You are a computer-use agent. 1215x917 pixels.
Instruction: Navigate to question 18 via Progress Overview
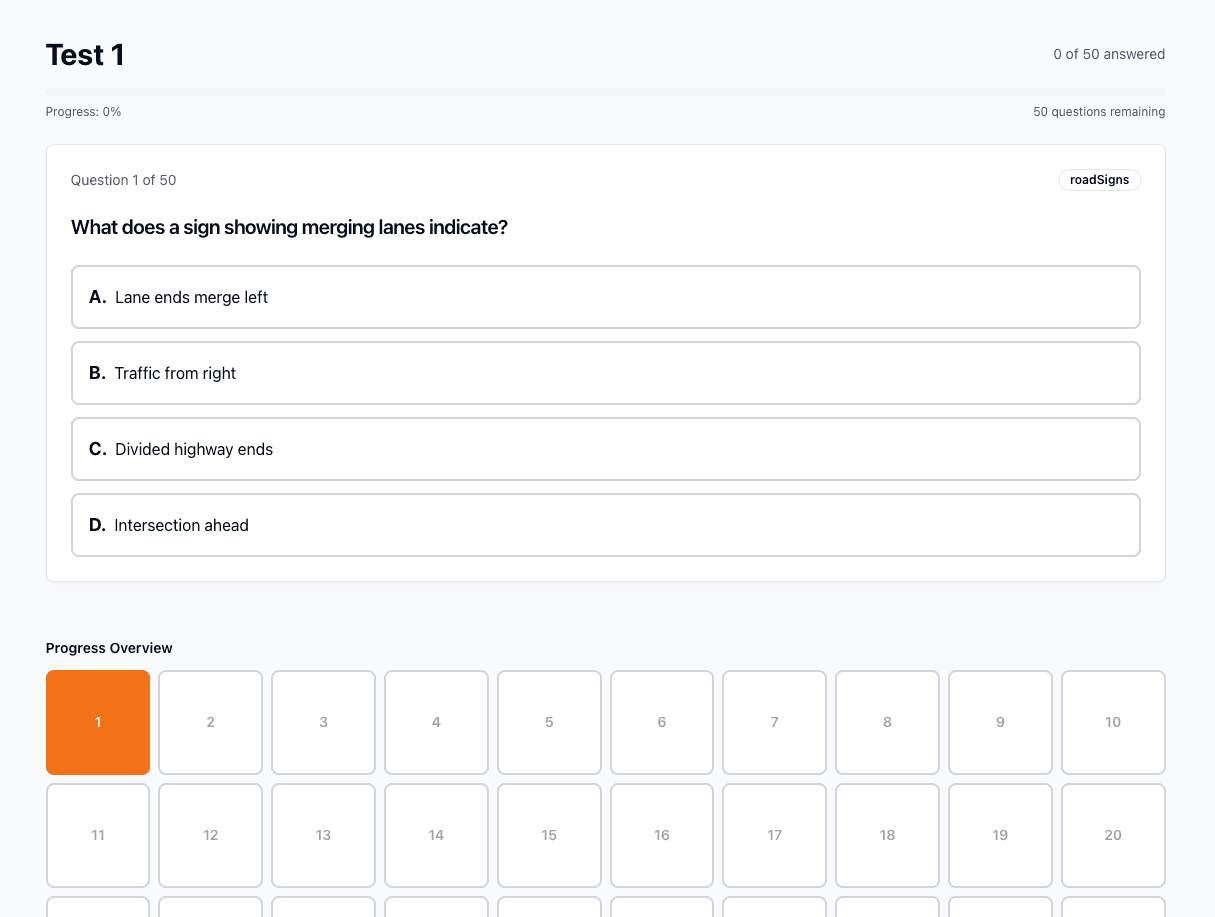click(x=887, y=835)
